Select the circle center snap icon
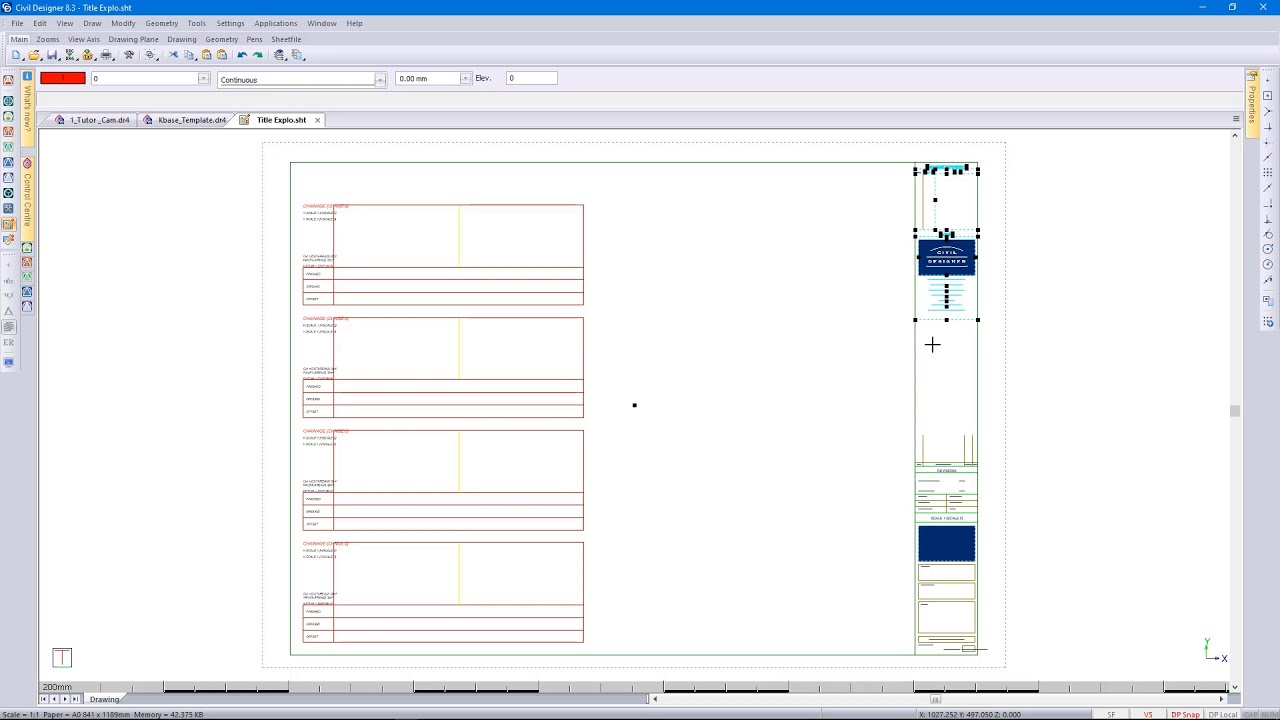The height and width of the screenshot is (720, 1280). click(1268, 248)
